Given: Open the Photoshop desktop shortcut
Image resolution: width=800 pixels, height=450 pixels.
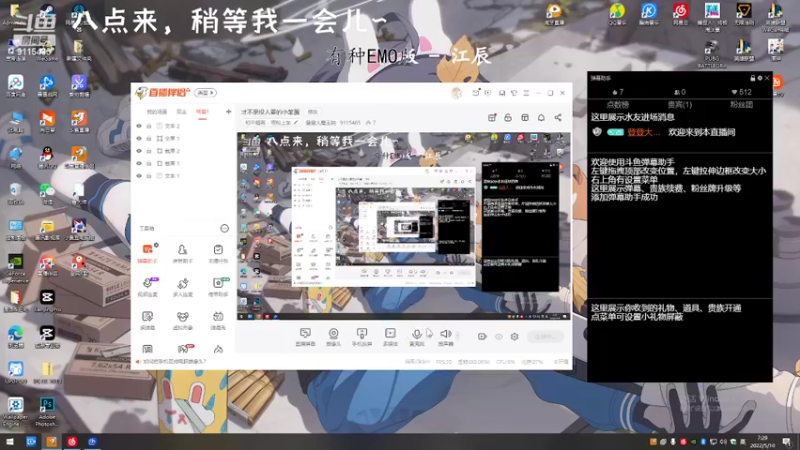Looking at the screenshot, I should pyautogui.click(x=47, y=413).
